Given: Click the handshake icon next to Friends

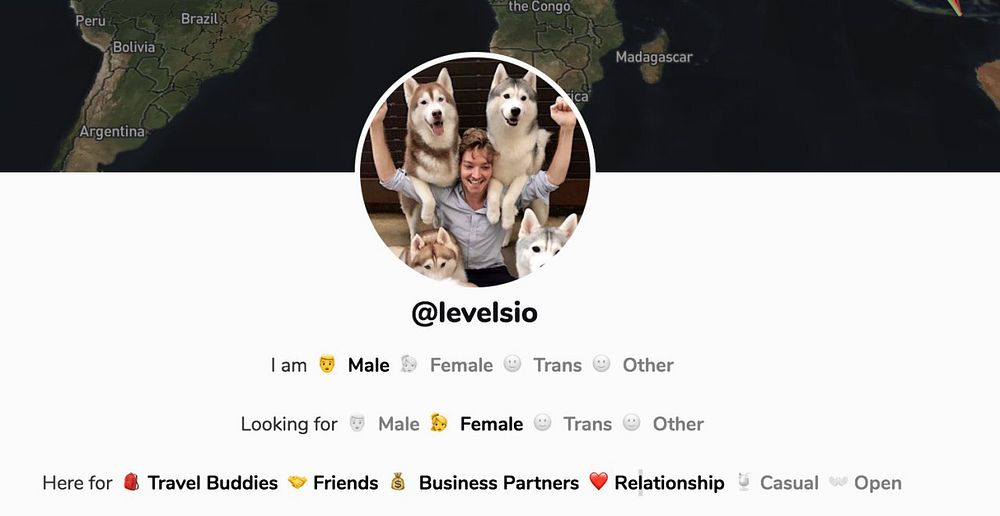Looking at the screenshot, I should (297, 482).
